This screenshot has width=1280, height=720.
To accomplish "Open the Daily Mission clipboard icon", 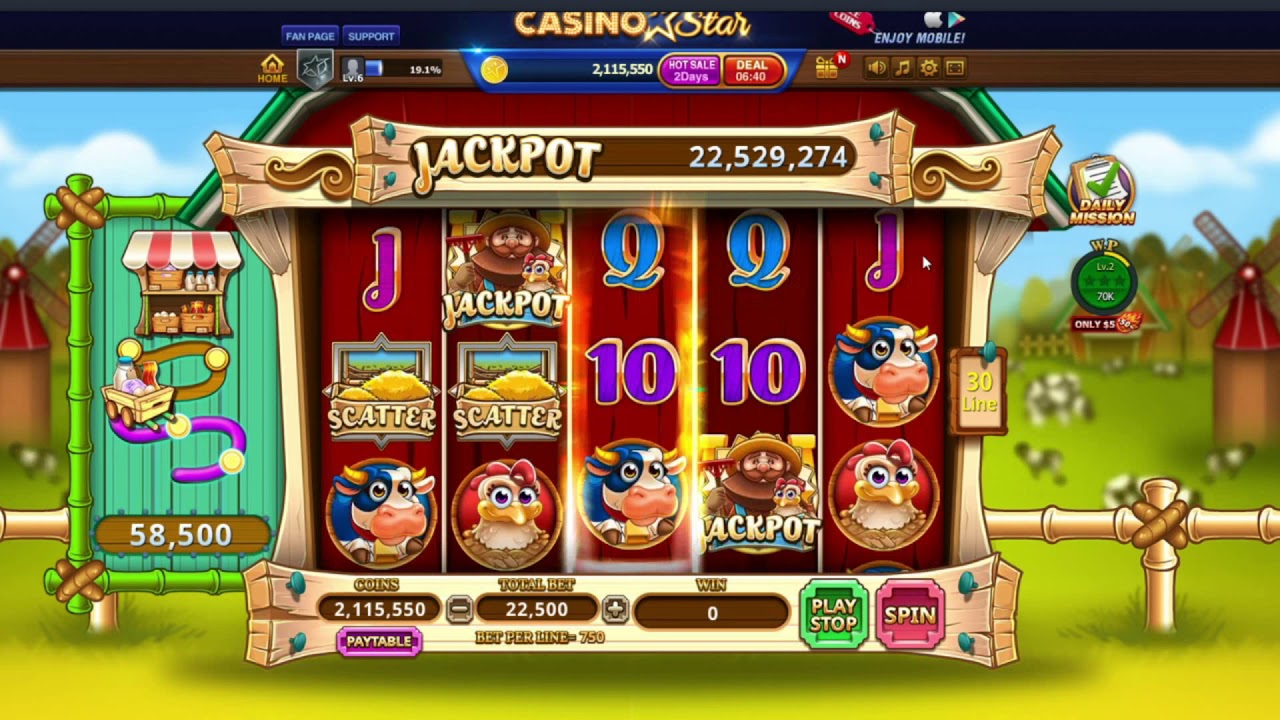I will pyautogui.click(x=1101, y=191).
